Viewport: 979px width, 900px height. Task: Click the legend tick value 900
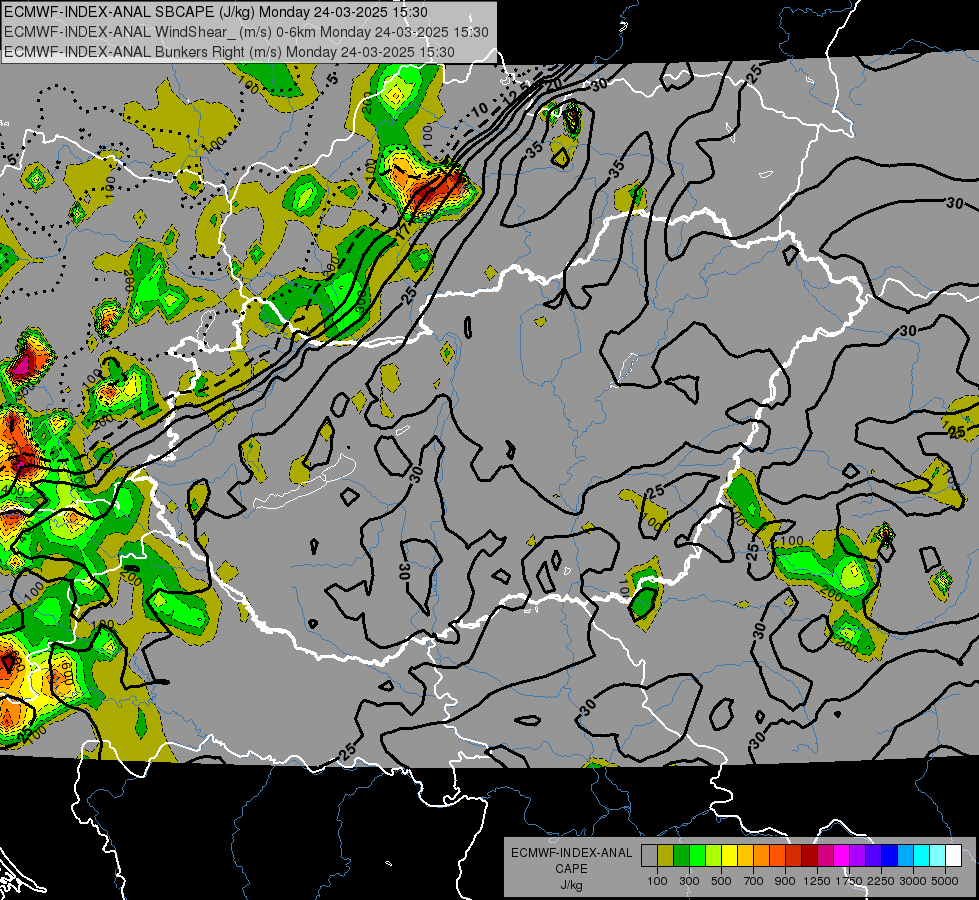point(785,881)
